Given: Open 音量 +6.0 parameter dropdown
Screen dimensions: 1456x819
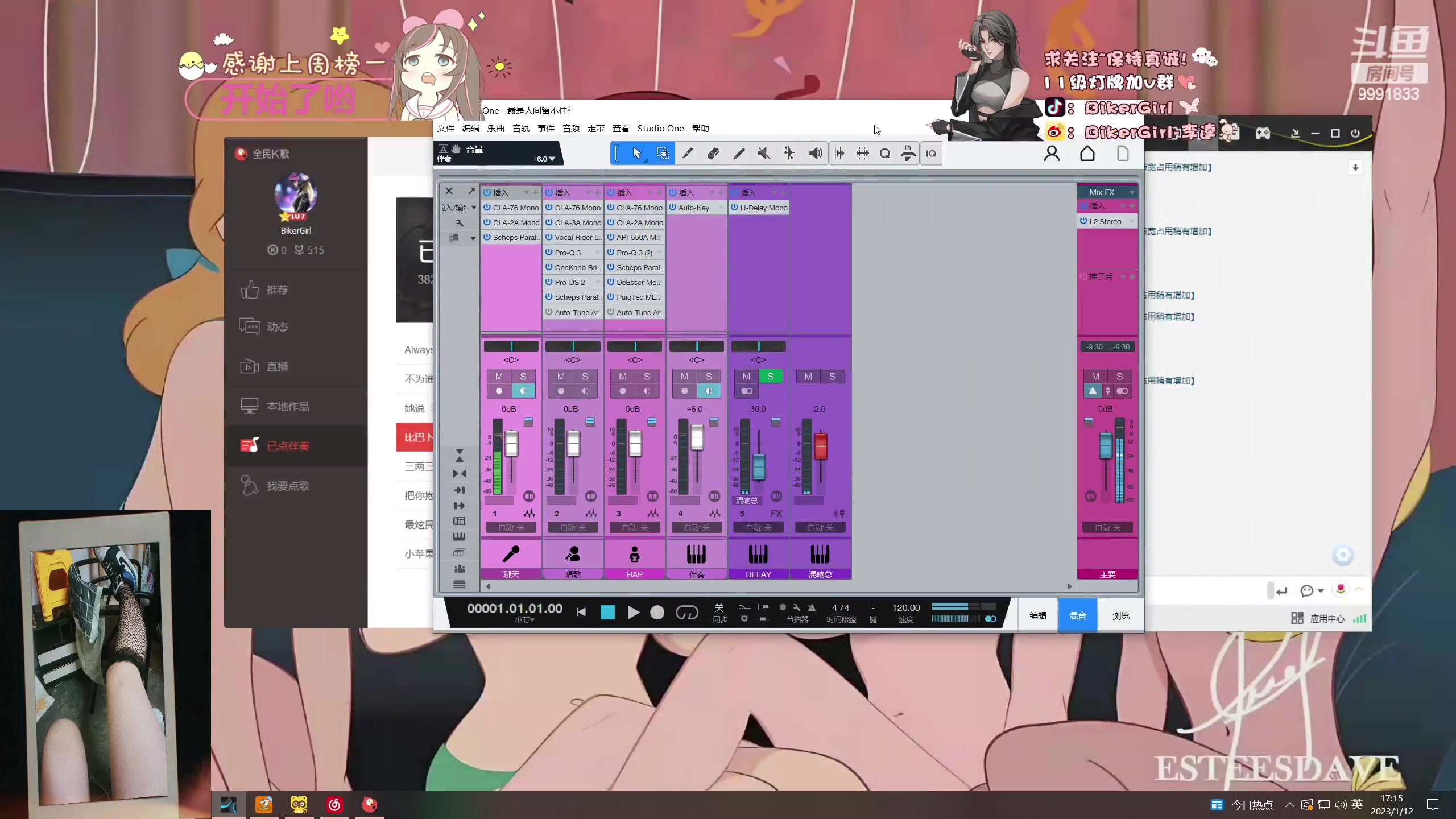Looking at the screenshot, I should (552, 159).
